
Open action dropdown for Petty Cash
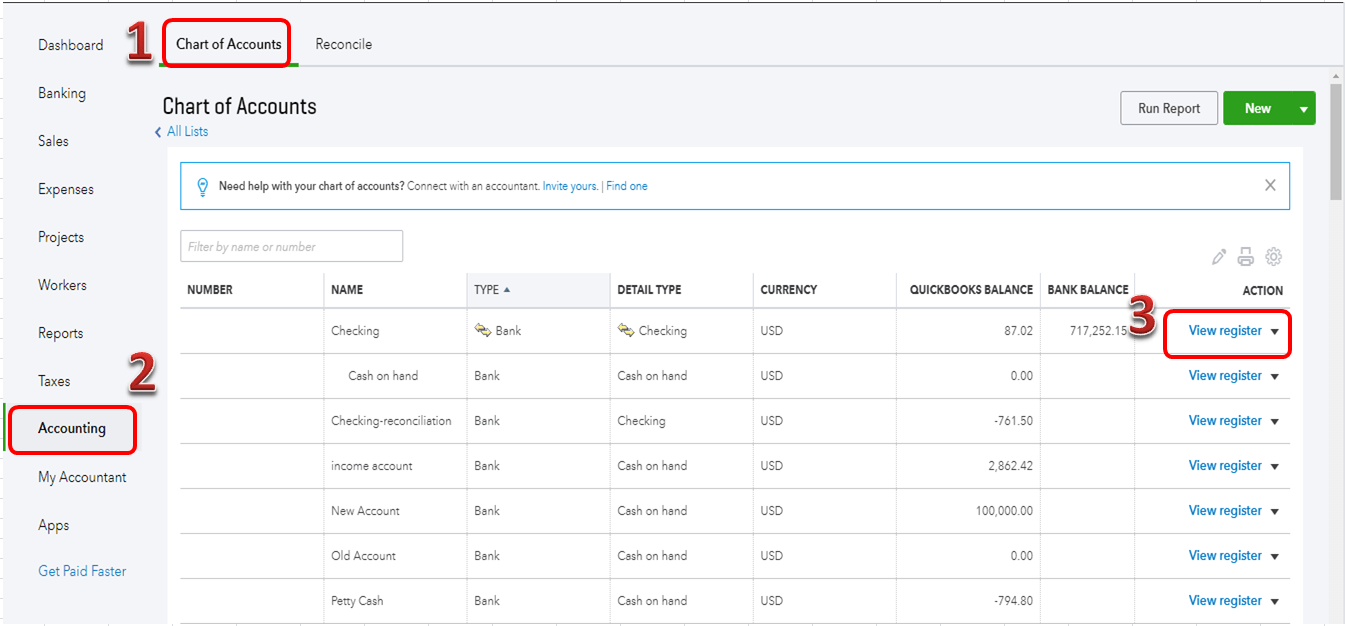1275,602
